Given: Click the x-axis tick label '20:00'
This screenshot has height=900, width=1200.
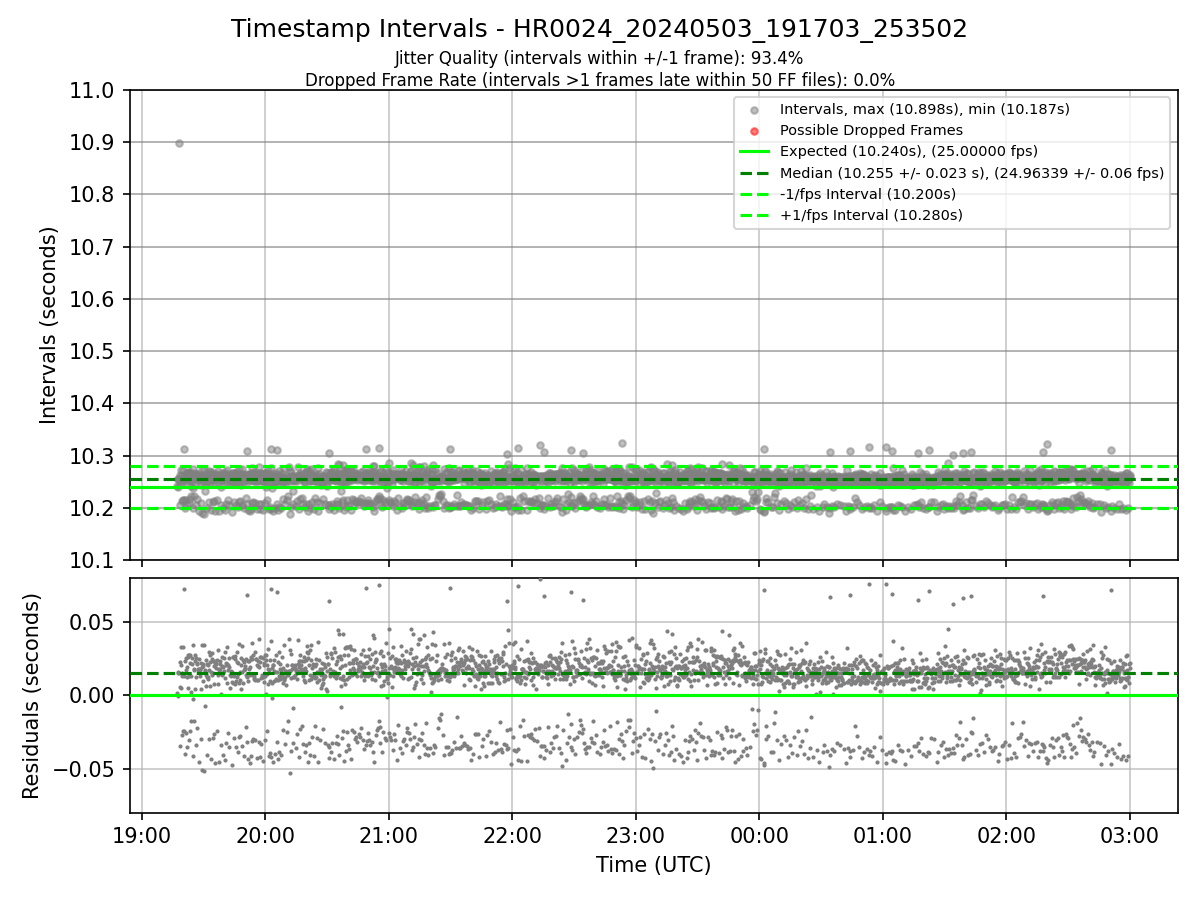Looking at the screenshot, I should pyautogui.click(x=265, y=834).
